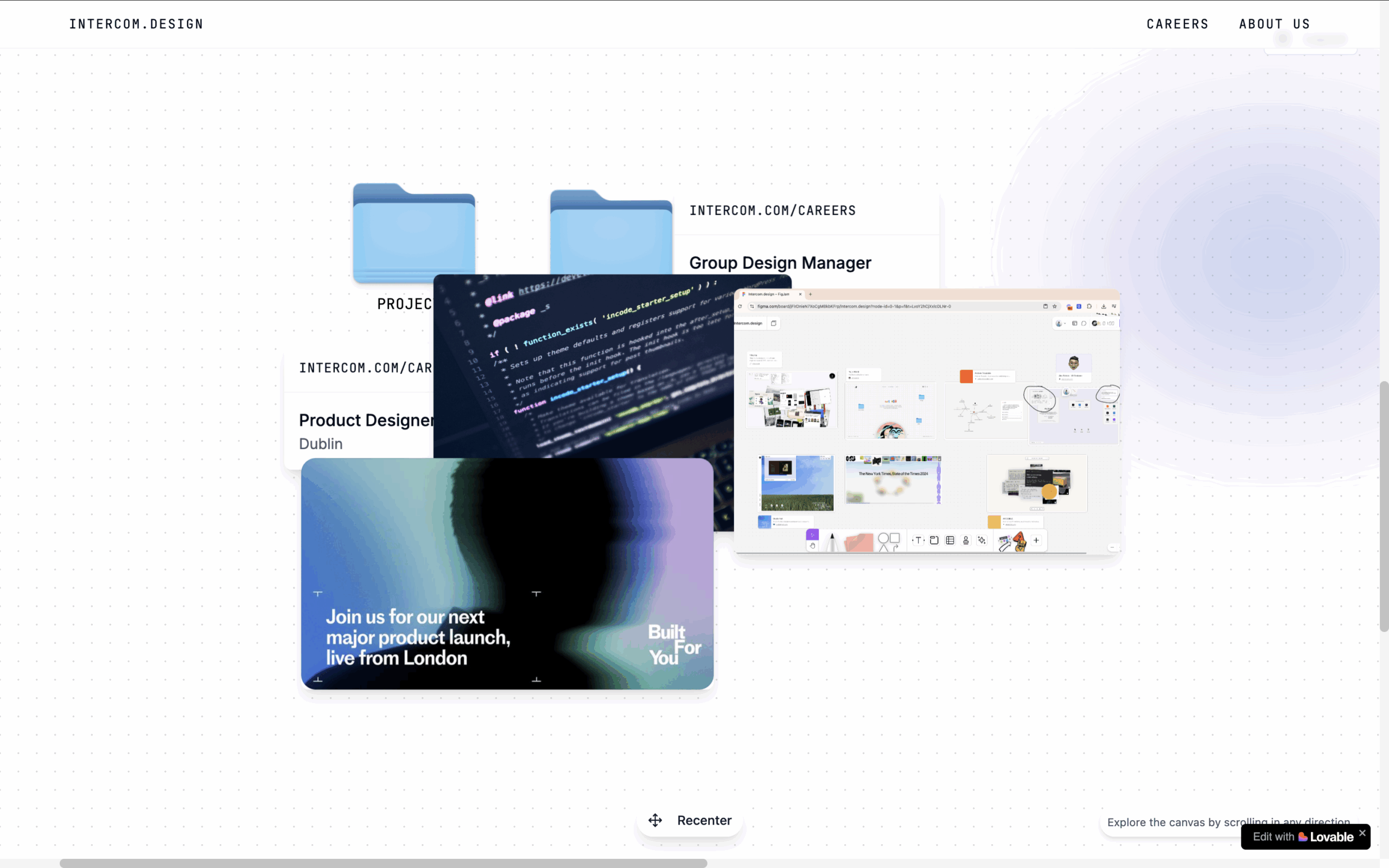The width and height of the screenshot is (1389, 868).
Task: Open the Careers navigation item
Action: [x=1177, y=24]
